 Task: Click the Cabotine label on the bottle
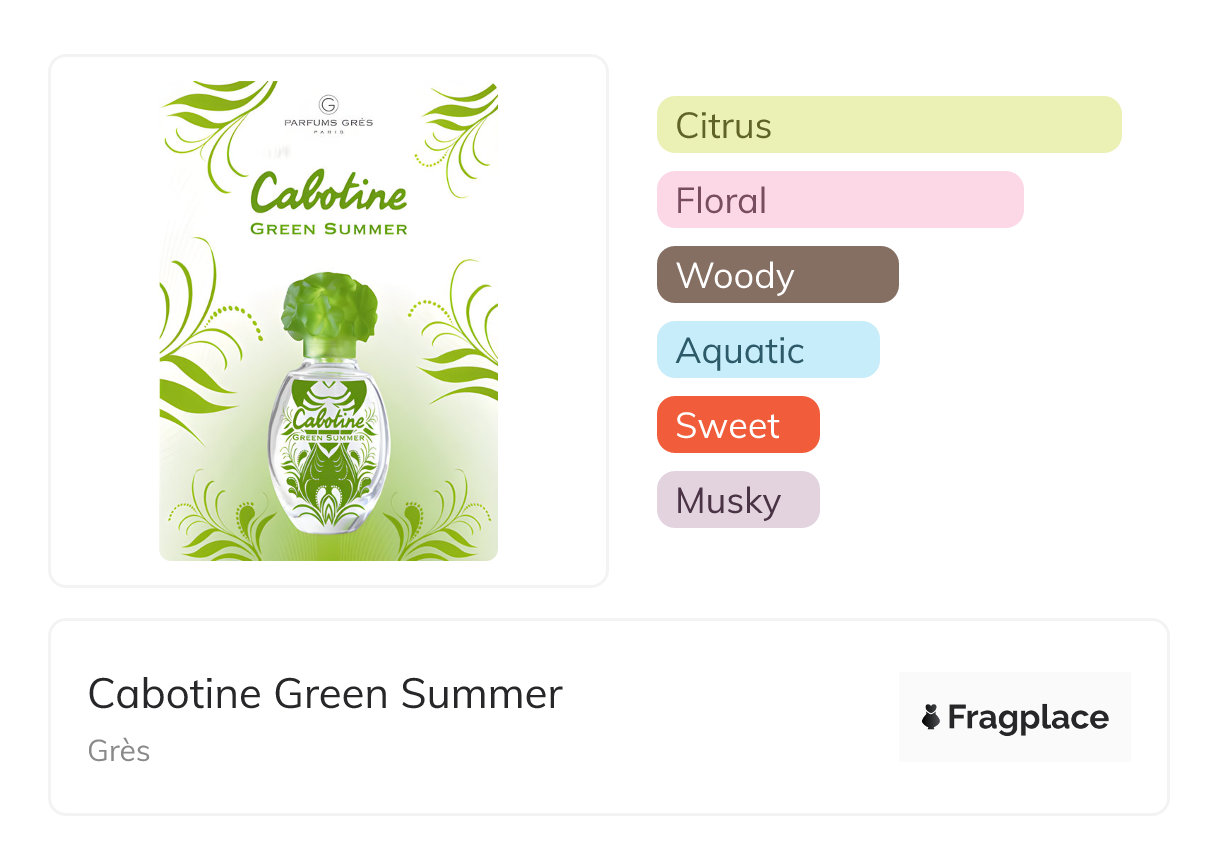(328, 418)
